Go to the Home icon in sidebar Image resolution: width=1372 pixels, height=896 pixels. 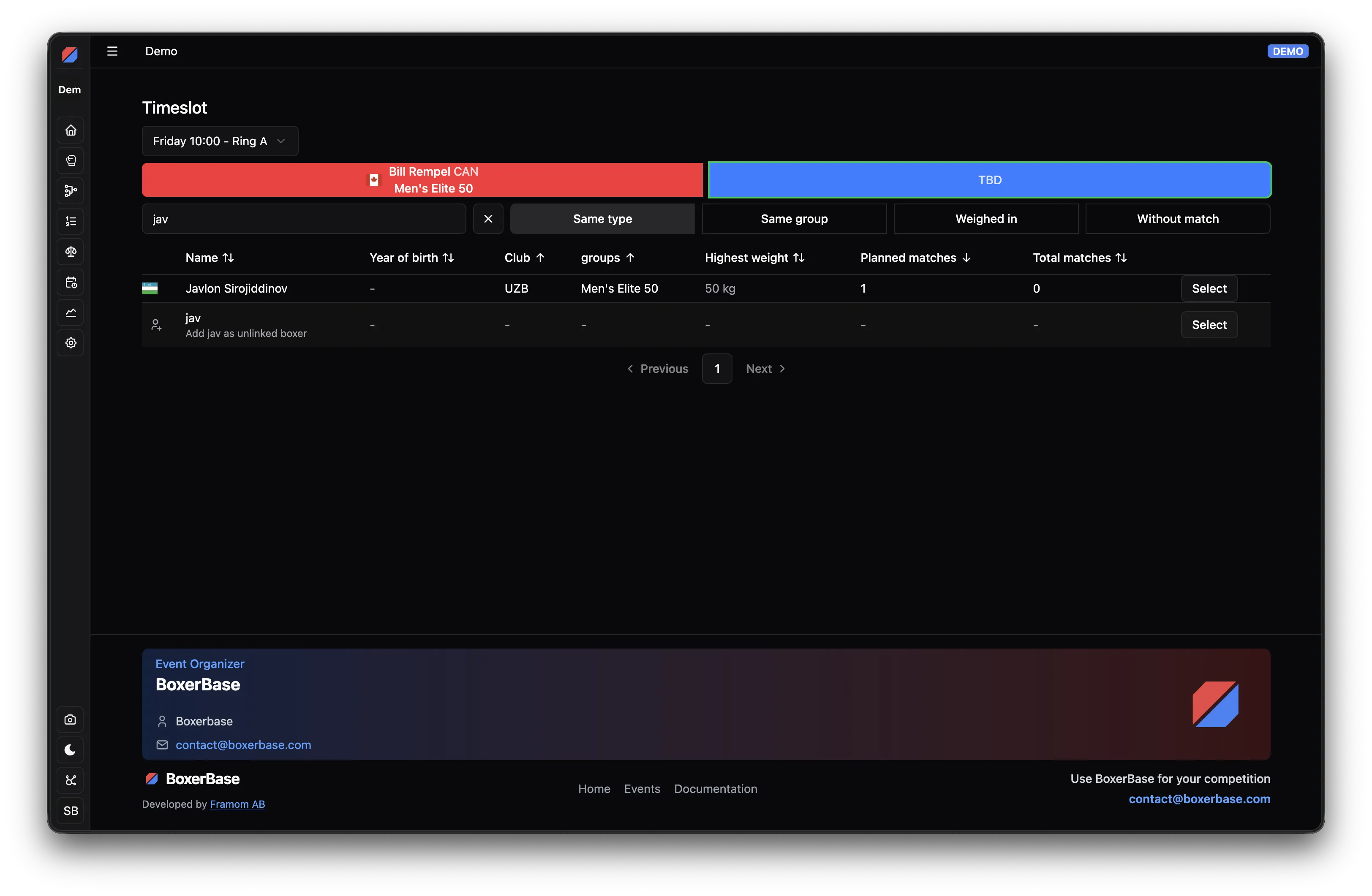70,130
